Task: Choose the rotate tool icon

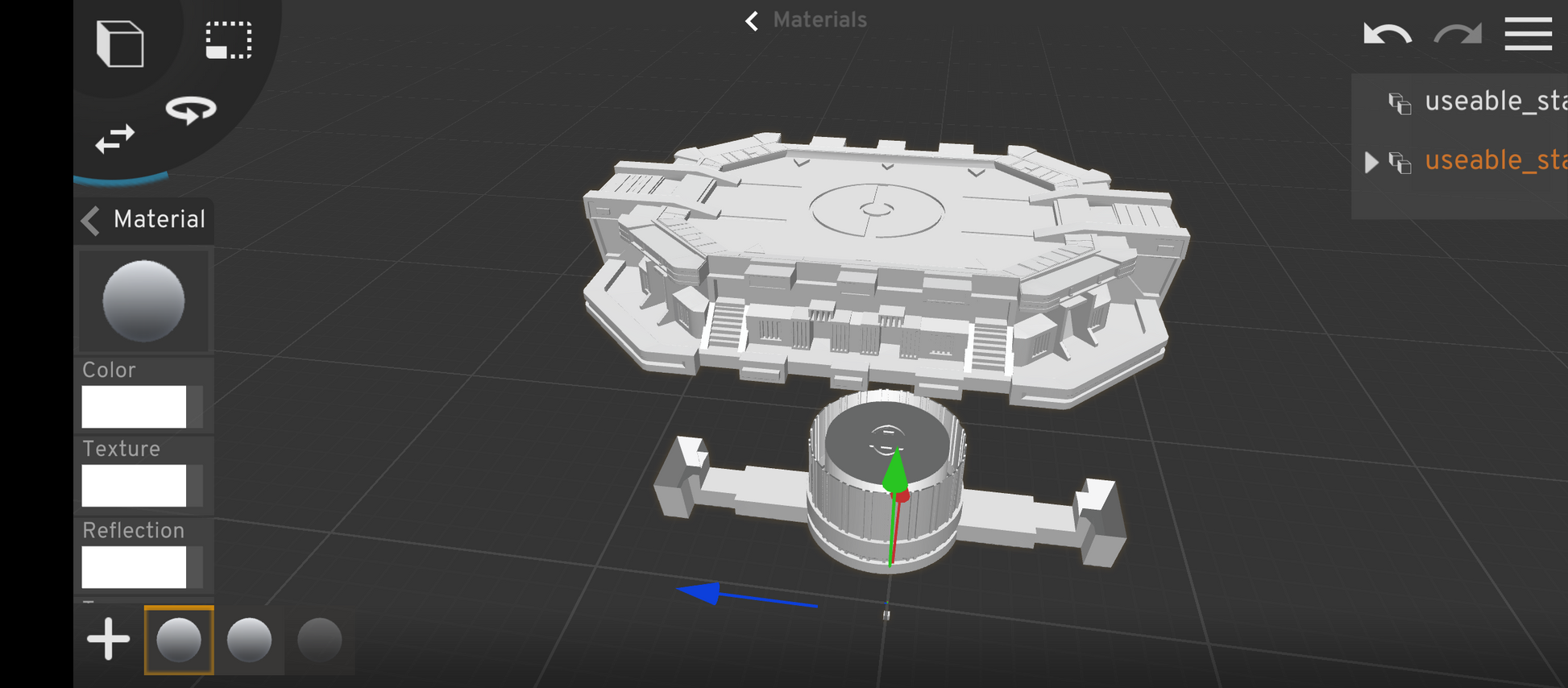Action: (x=191, y=110)
